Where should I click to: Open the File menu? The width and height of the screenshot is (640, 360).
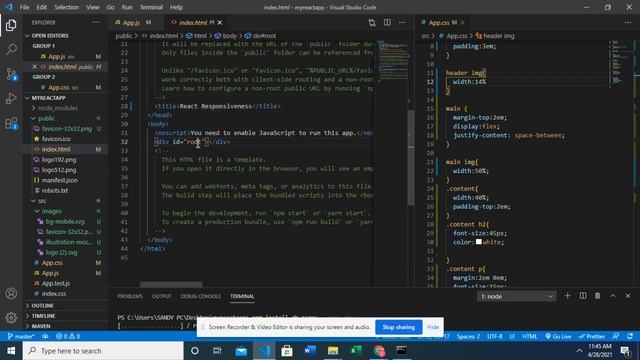tap(24, 7)
